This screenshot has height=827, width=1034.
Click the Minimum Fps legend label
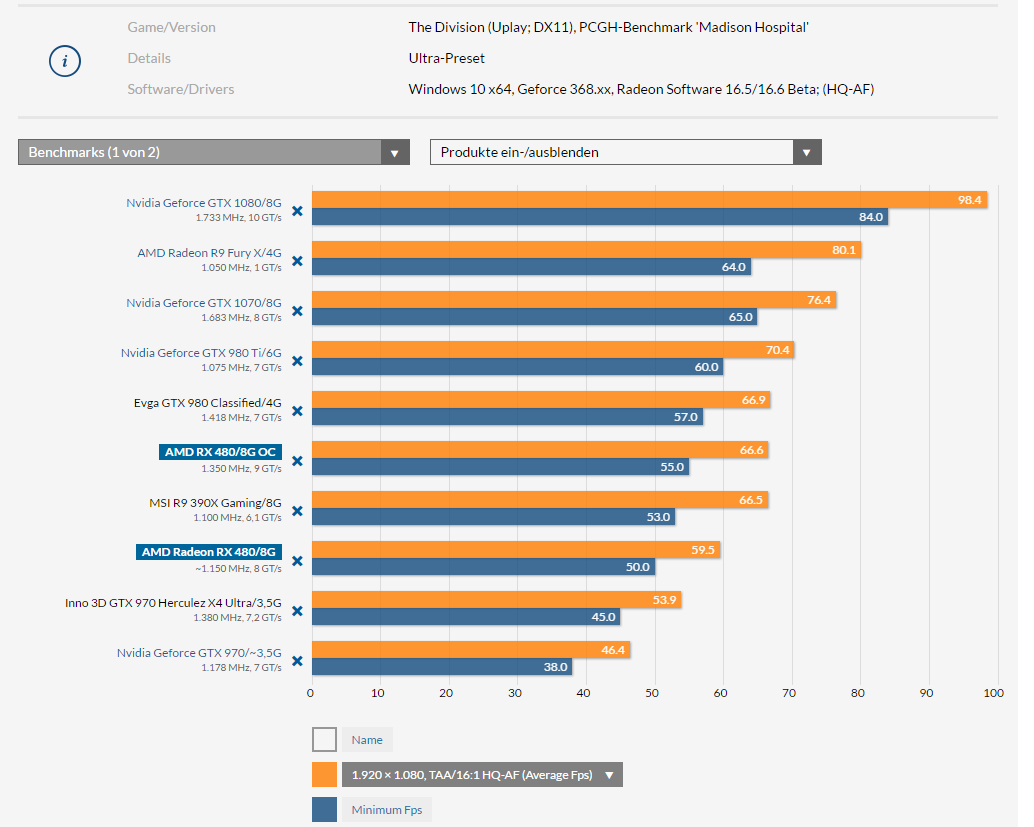[x=386, y=810]
